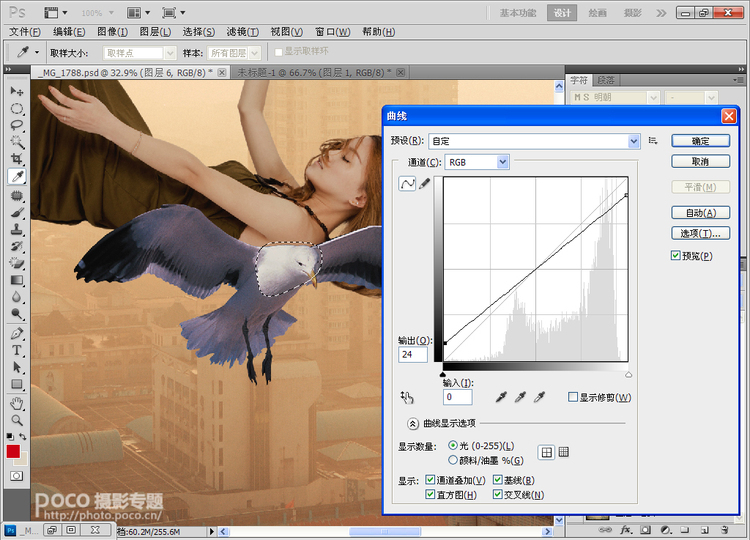Select the Rectangle shape tool
The image size is (750, 540).
click(17, 384)
